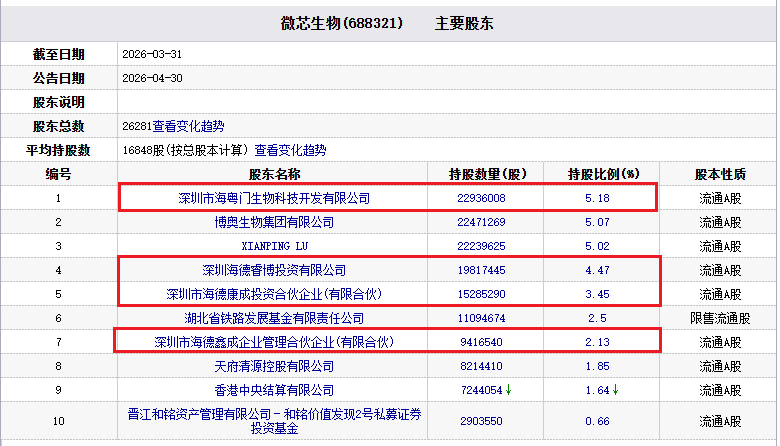Select the 微芯生物(688321) 主要股东 title
Viewport: 780px width, 446px height.
(387, 23)
